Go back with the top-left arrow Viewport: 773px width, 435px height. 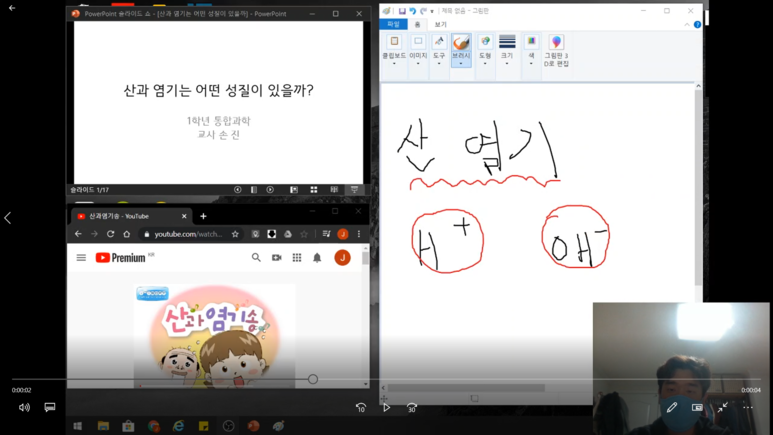(12, 8)
